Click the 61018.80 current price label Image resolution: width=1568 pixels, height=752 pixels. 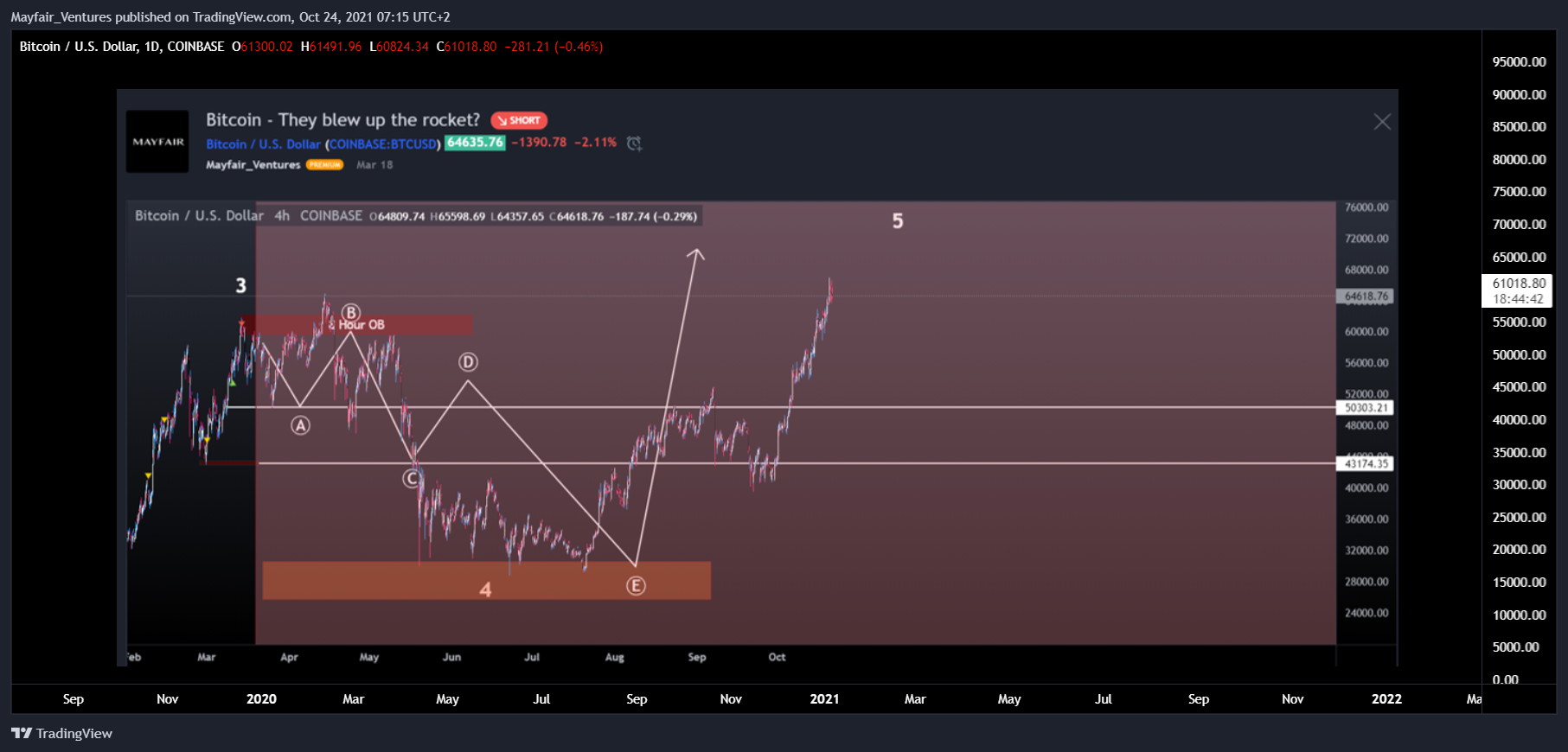pyautogui.click(x=1519, y=284)
